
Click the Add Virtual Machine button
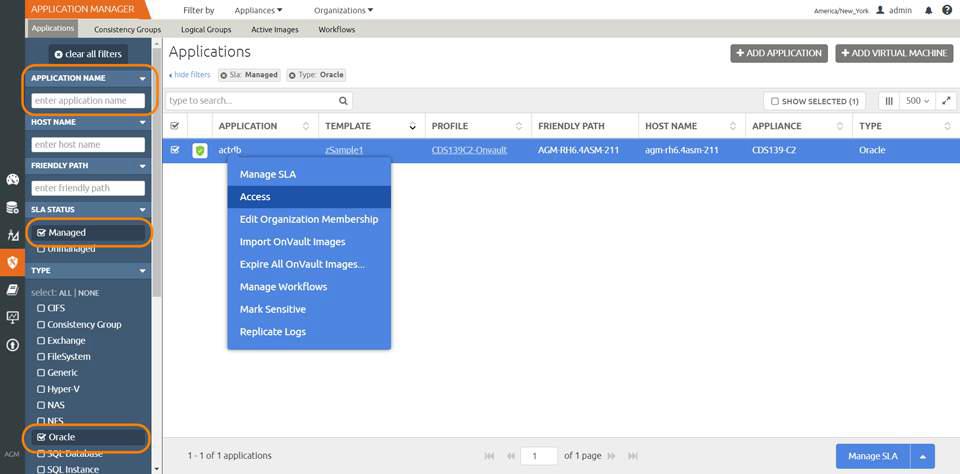tap(894, 53)
